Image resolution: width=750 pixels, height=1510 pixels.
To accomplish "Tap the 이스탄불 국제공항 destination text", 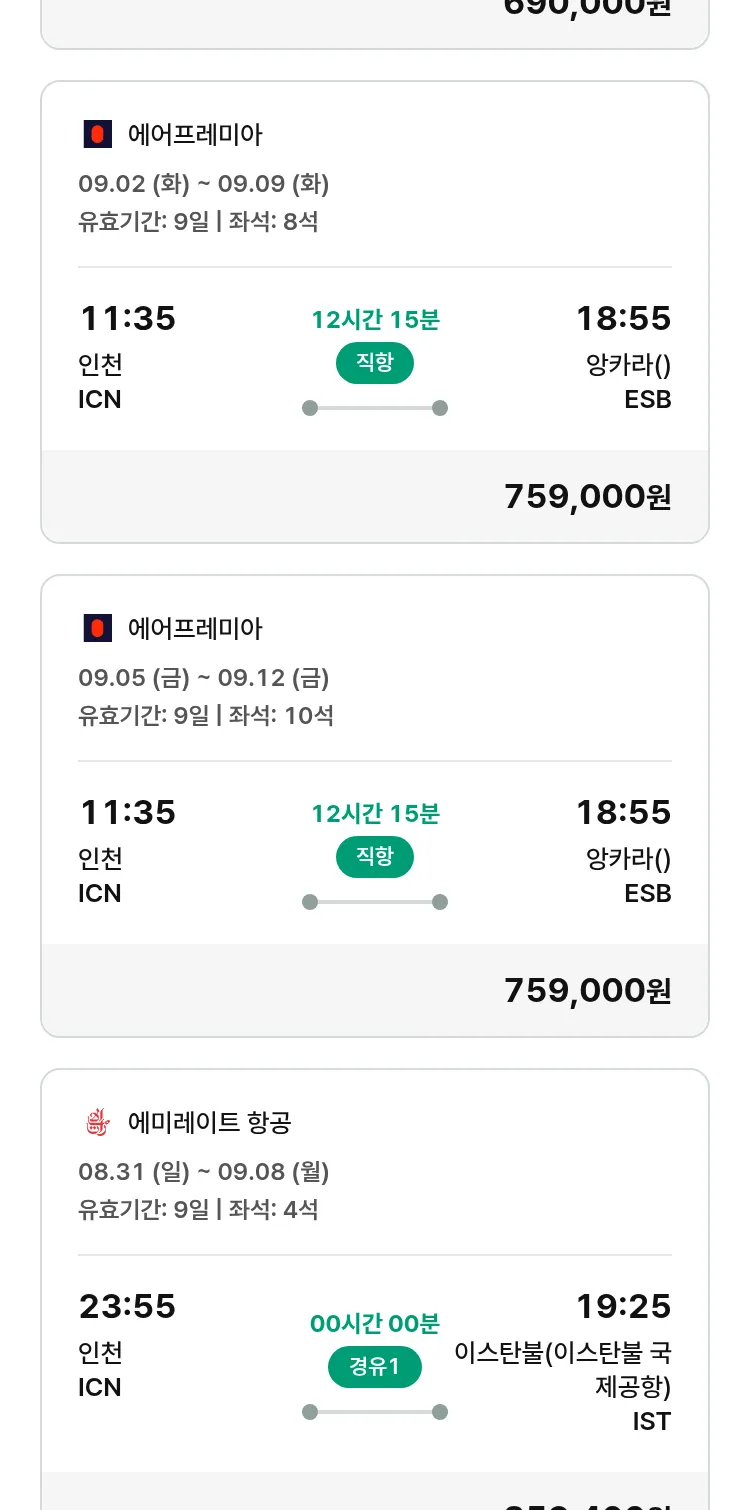I will tap(563, 1370).
